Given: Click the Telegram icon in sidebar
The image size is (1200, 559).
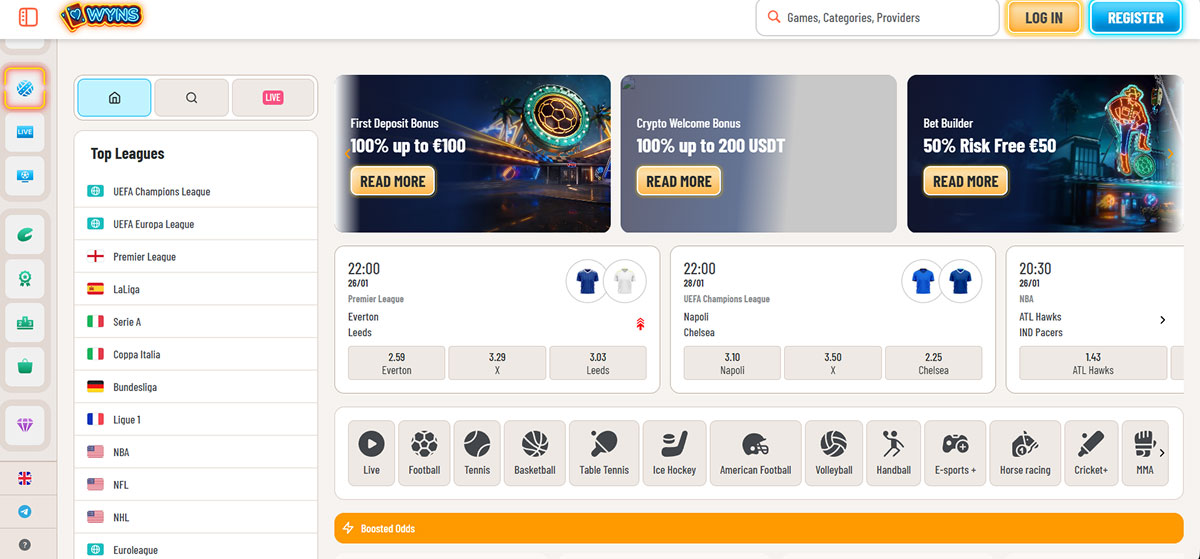Looking at the screenshot, I should 25,511.
